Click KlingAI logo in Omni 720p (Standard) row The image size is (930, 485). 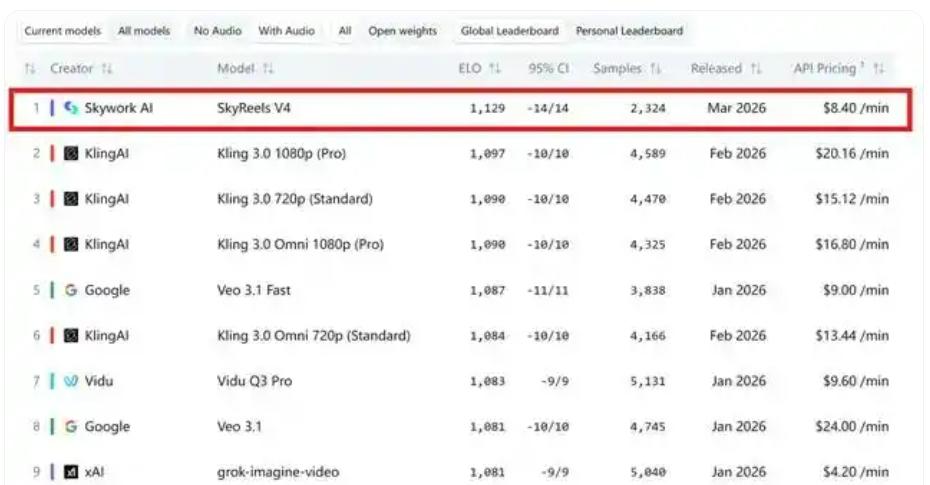tap(71, 336)
